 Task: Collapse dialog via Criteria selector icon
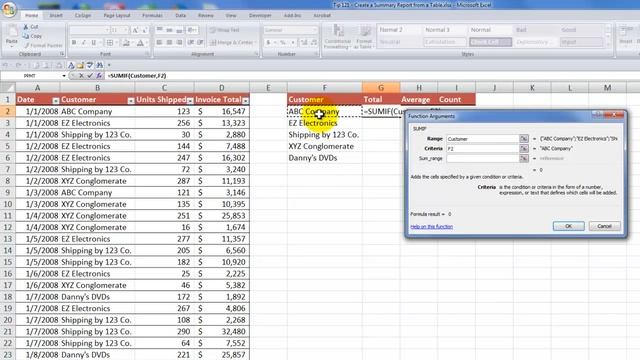click(x=524, y=149)
